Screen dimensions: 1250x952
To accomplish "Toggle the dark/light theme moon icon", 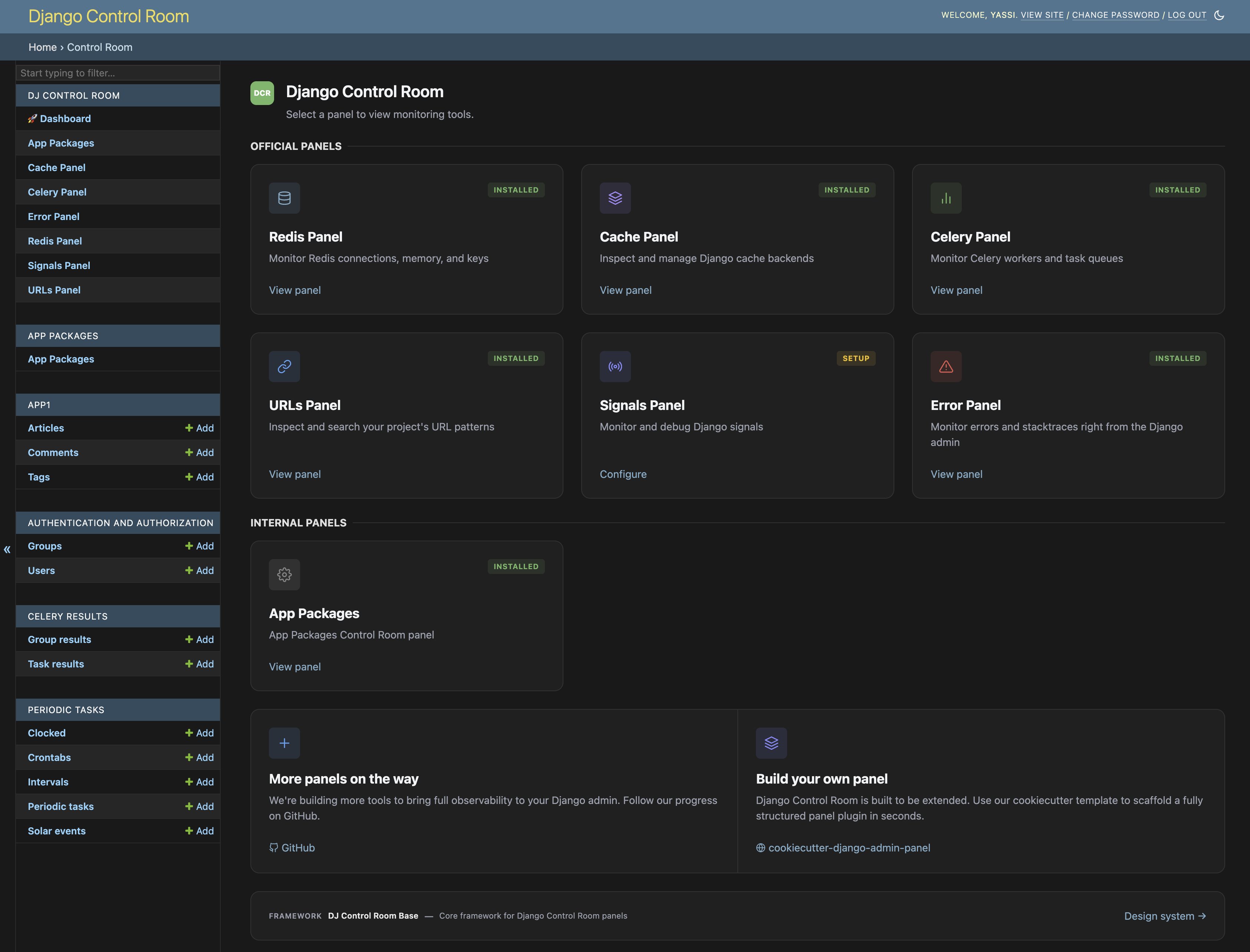I will 1219,15.
